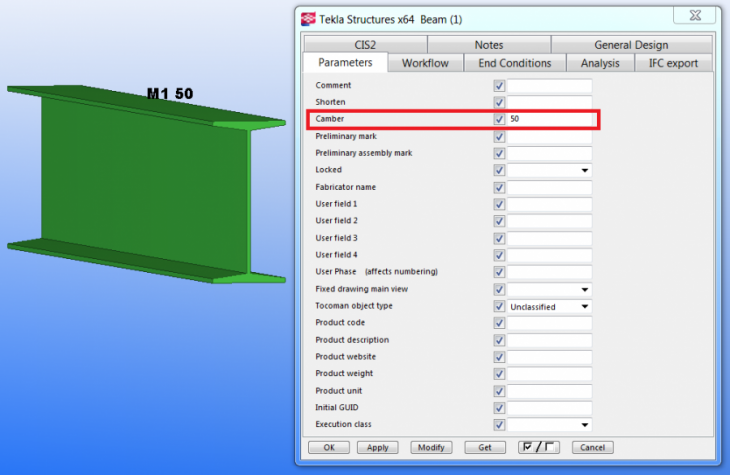This screenshot has height=475, width=730.
Task: Click the Get button
Action: point(485,447)
